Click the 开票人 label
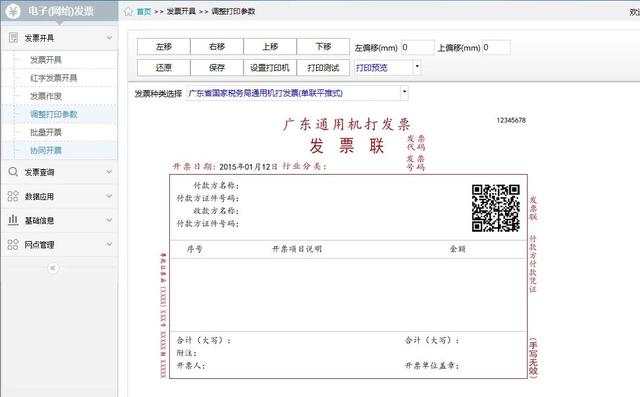 tap(191, 366)
